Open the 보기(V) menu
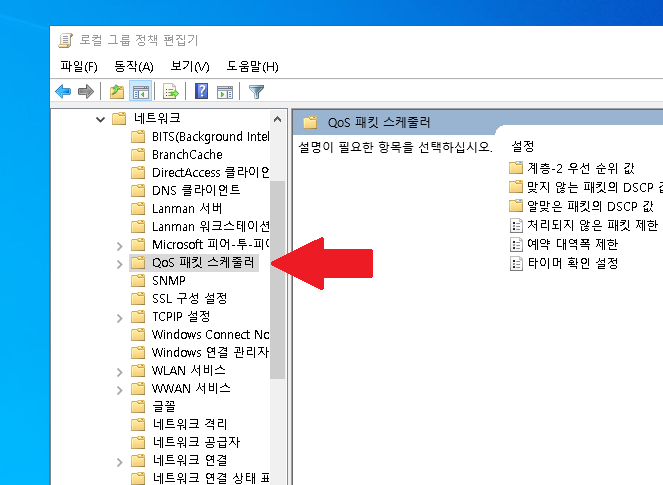 click(x=190, y=66)
